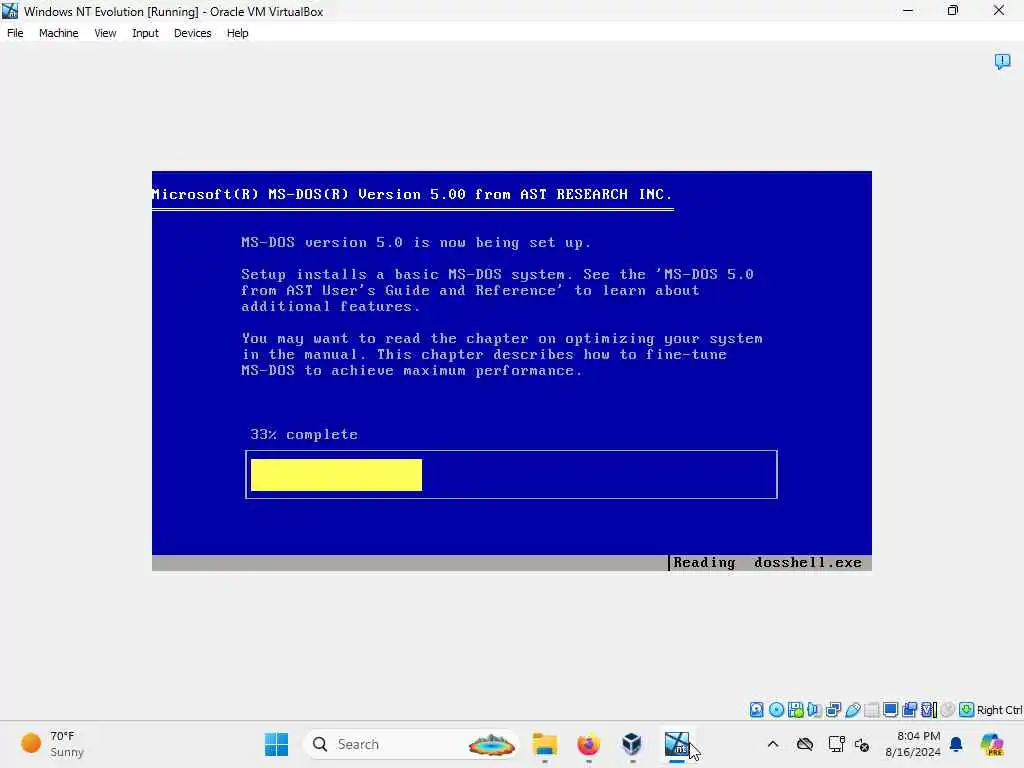The width and height of the screenshot is (1024, 768).
Task: Click the shared folders status icon
Action: point(871,710)
